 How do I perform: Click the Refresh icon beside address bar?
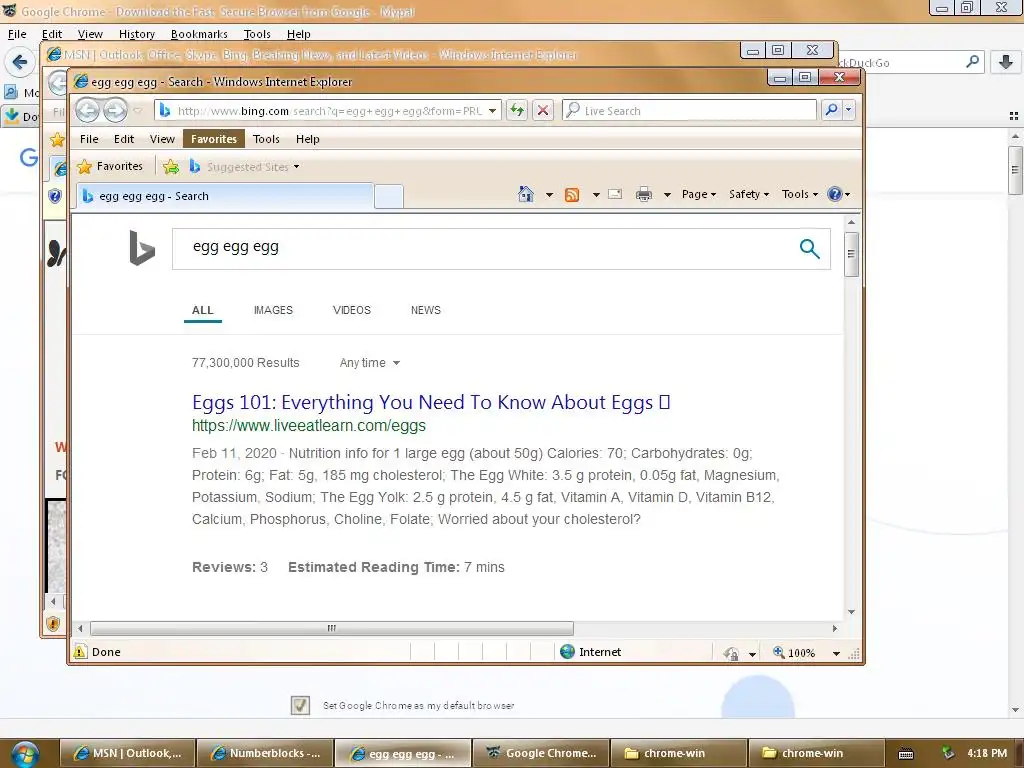[517, 110]
